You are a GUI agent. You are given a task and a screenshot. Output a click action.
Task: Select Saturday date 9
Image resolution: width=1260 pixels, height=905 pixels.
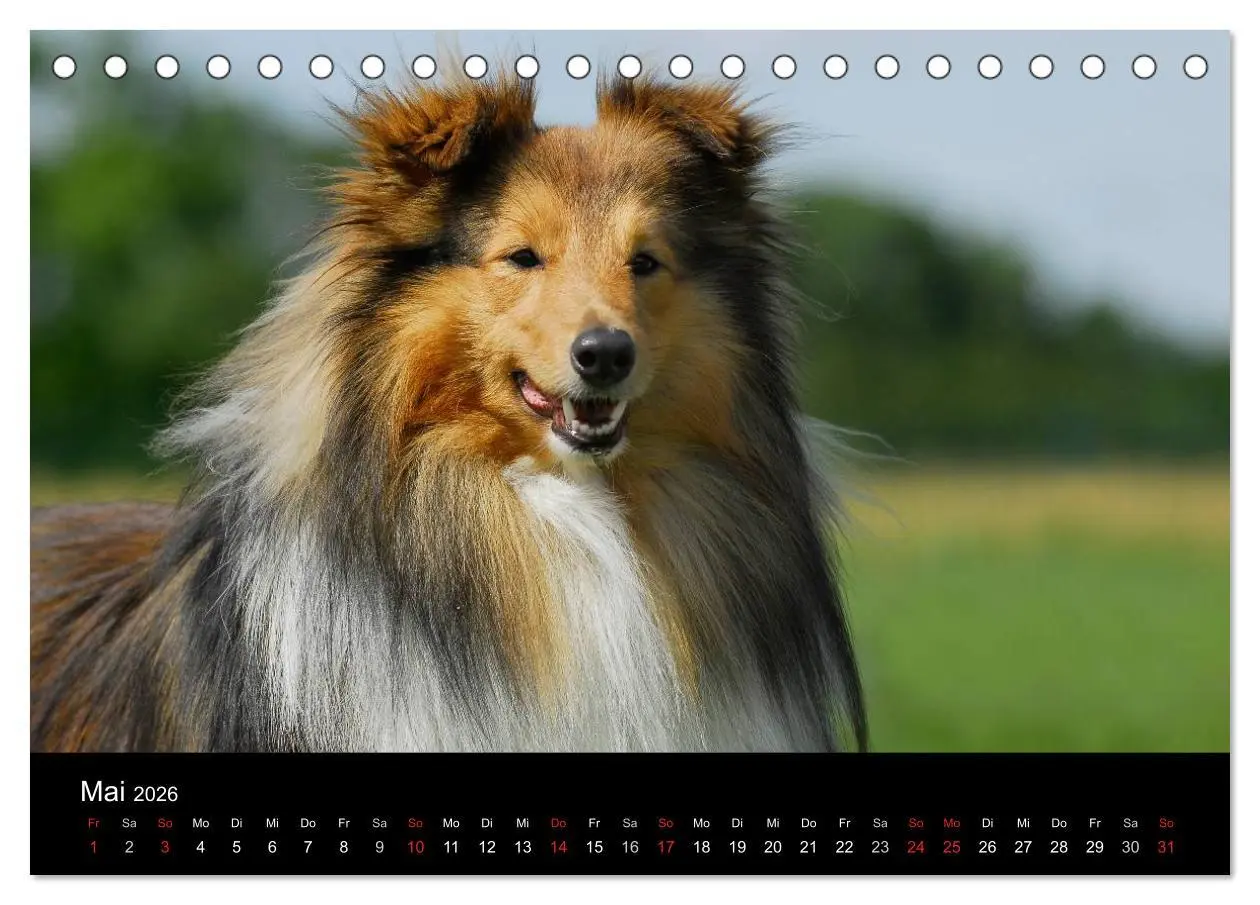pos(380,847)
